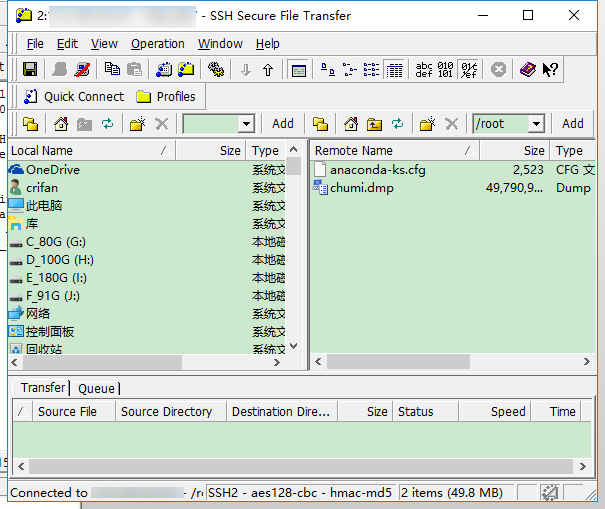Create new folder in local pane
The width and height of the screenshot is (605, 509).
137,124
